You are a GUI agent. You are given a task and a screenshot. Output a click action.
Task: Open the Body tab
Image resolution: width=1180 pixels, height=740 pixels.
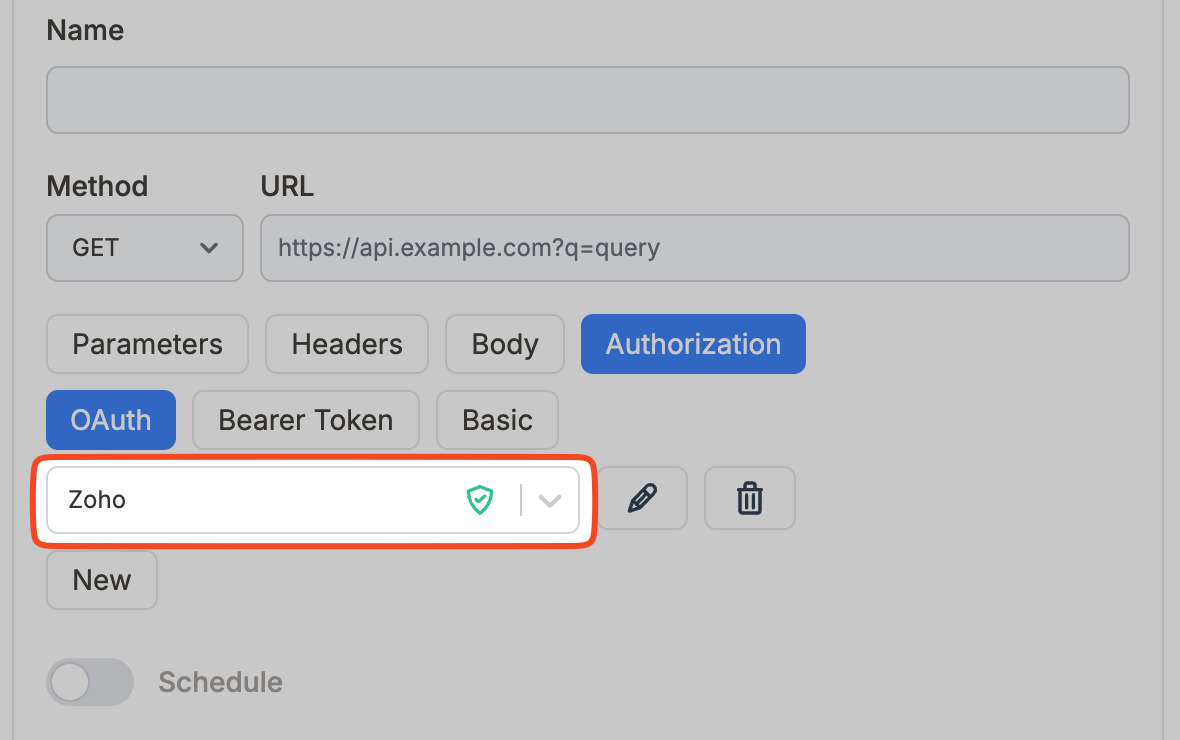(x=504, y=344)
